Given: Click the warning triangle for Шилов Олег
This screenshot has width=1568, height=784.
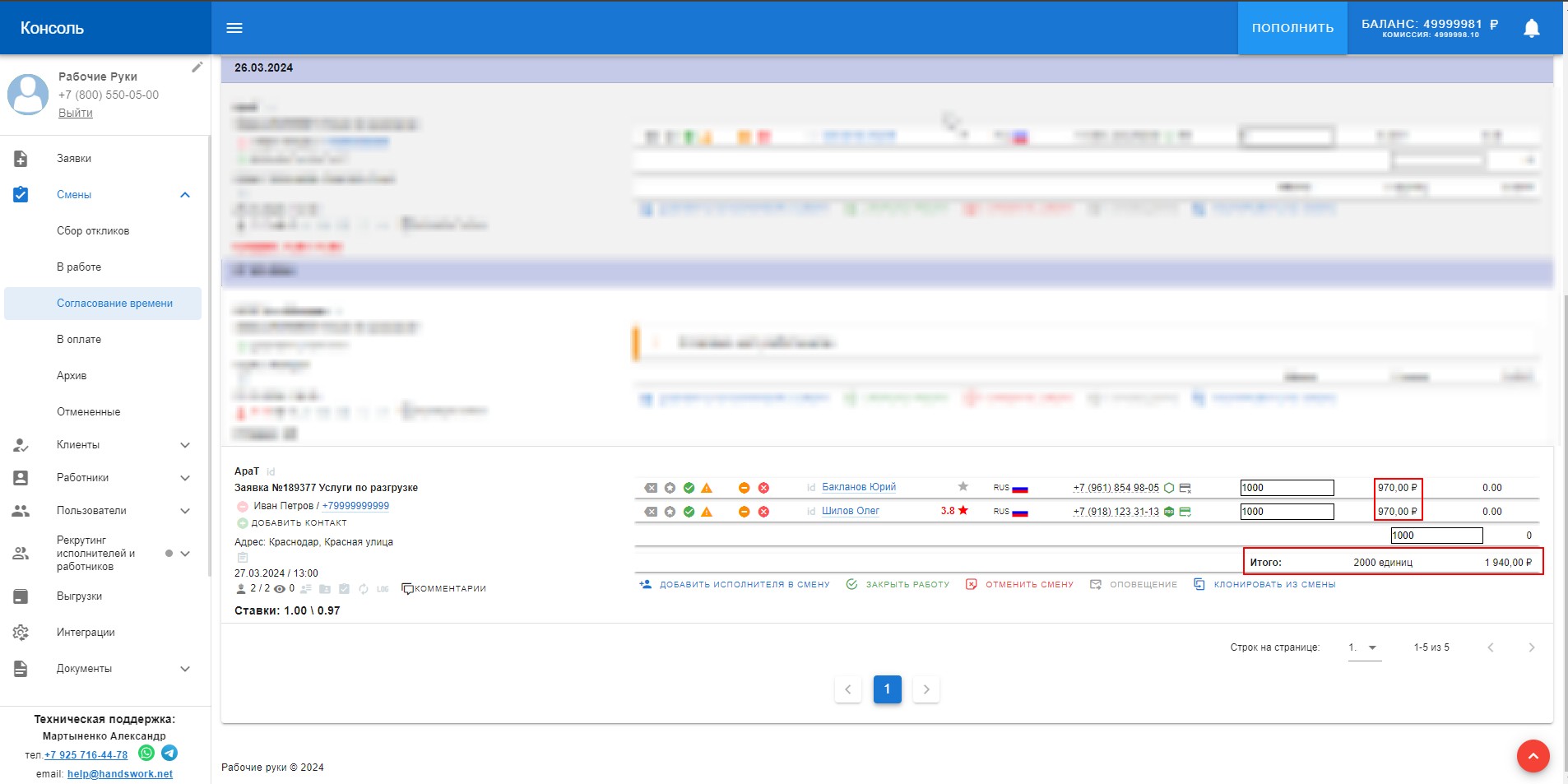Looking at the screenshot, I should (707, 512).
